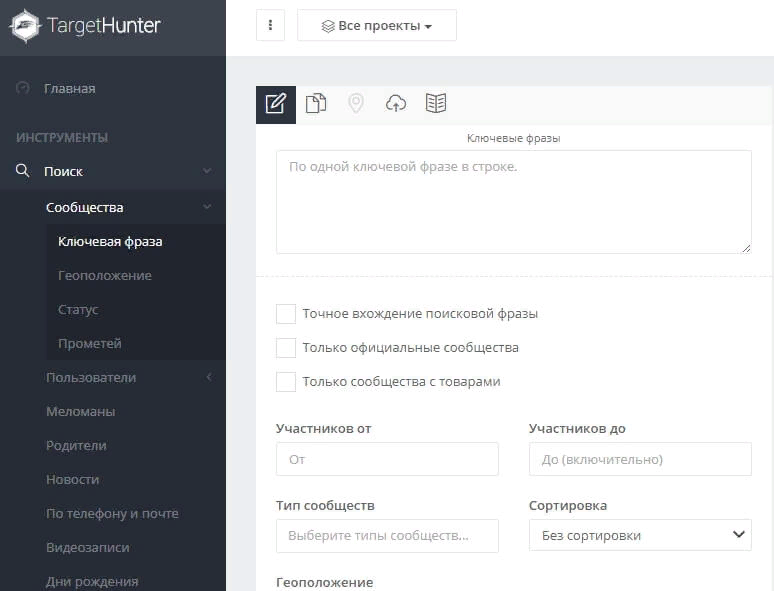Collapse the Сообщества submenu chevron
Viewport: 774px width, 591px height.
click(208, 207)
